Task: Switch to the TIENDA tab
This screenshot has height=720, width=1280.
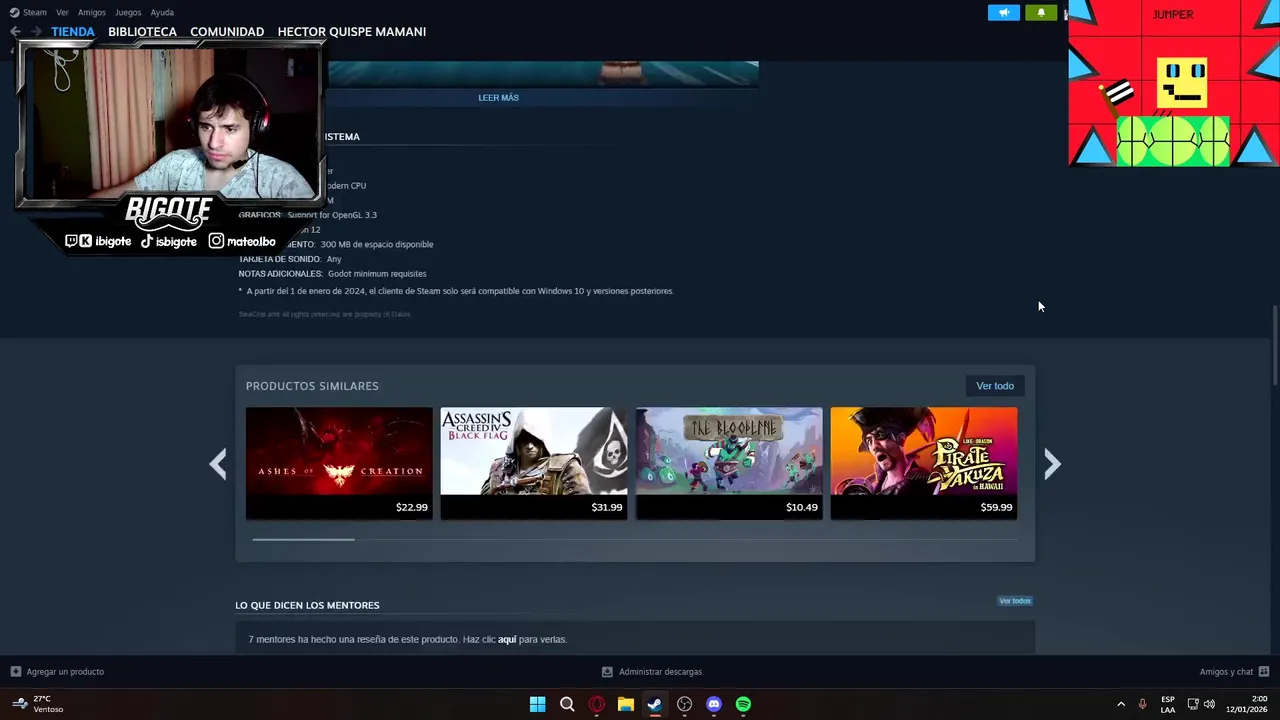Action: point(73,31)
